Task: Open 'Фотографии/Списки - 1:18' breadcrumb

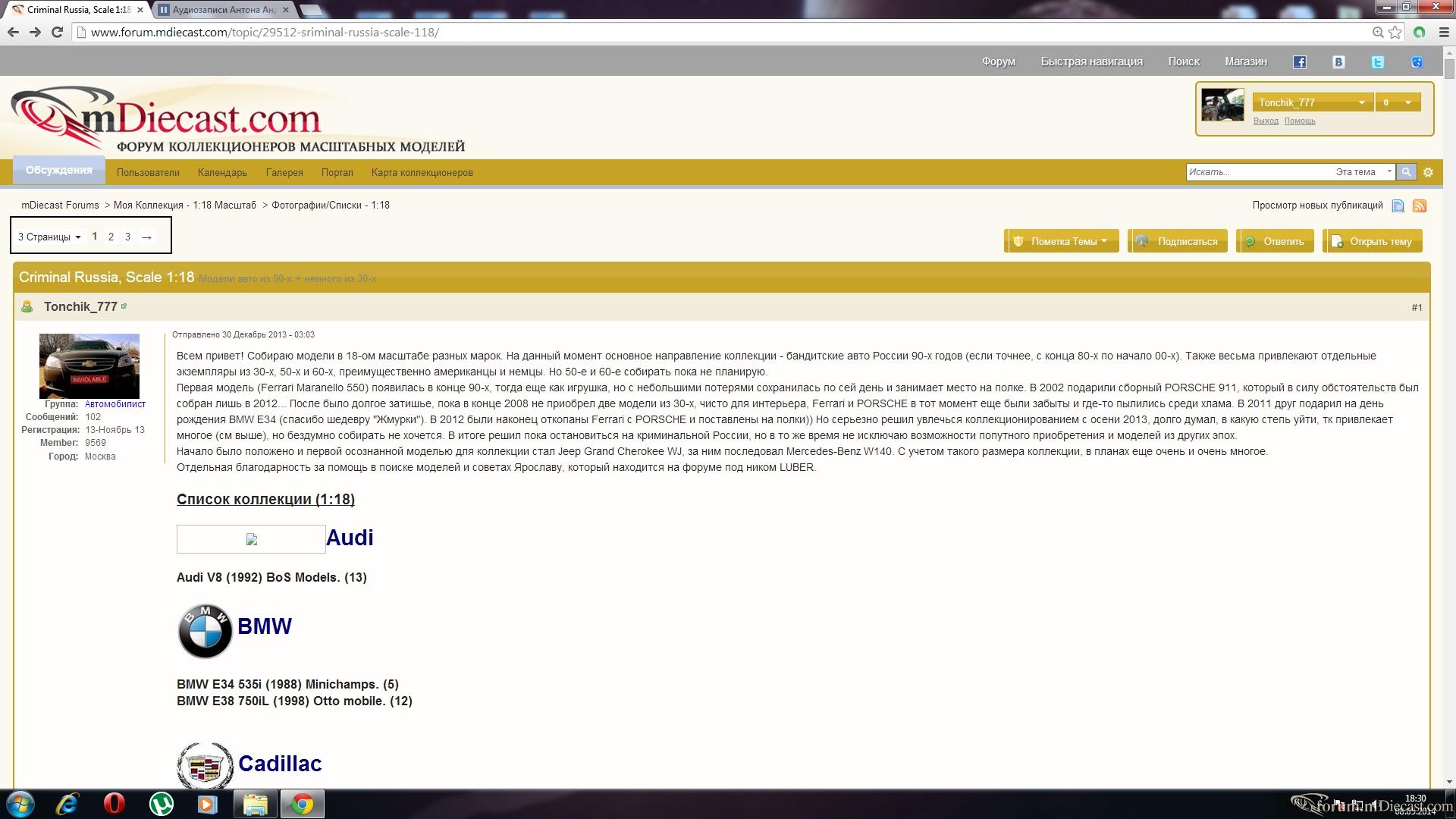Action: [x=331, y=206]
